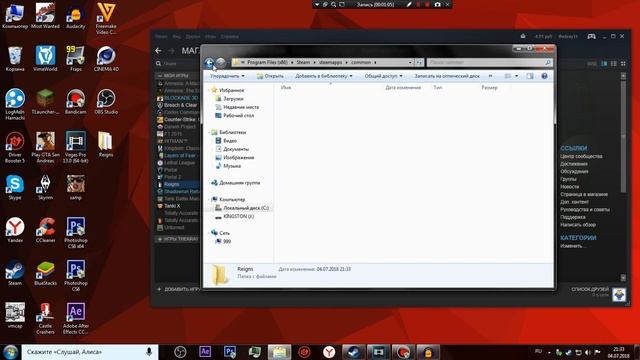
Task: Open the Видео library
Action: 230,141
